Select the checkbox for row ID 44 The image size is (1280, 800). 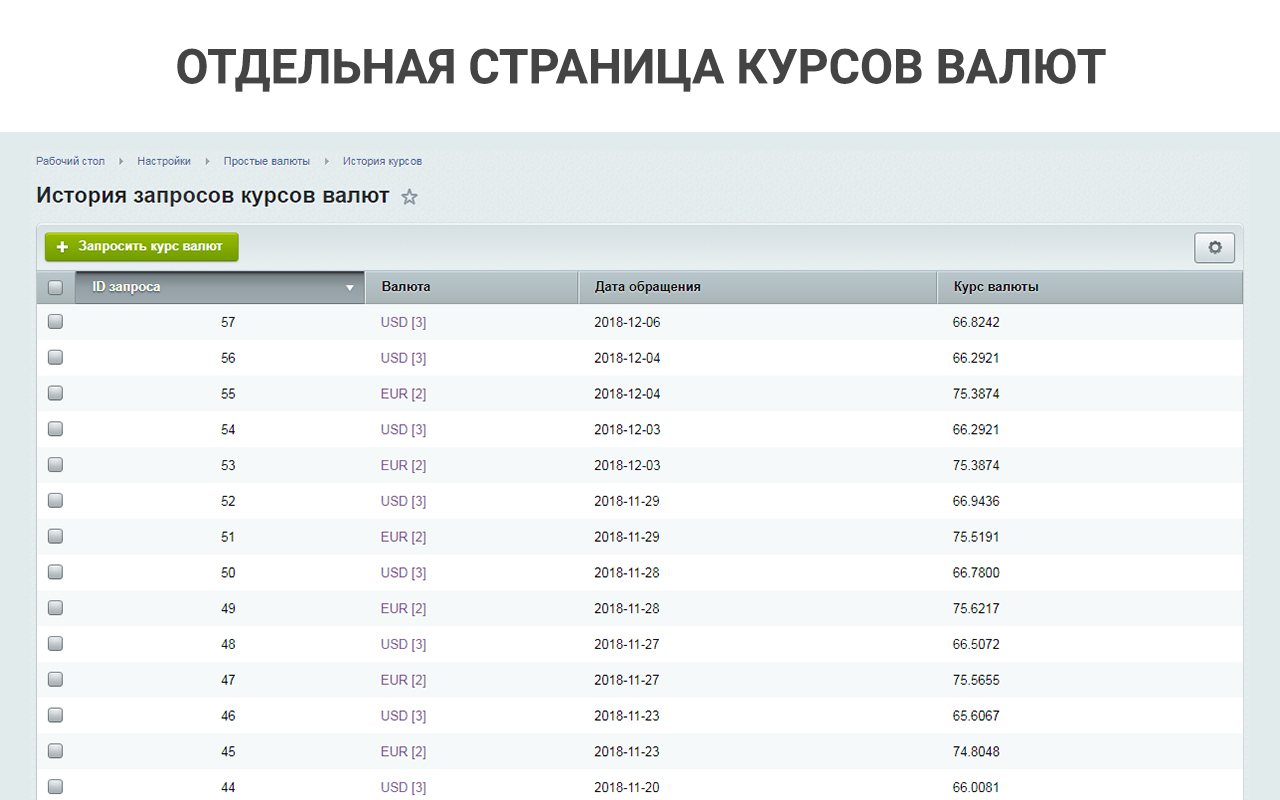point(55,787)
